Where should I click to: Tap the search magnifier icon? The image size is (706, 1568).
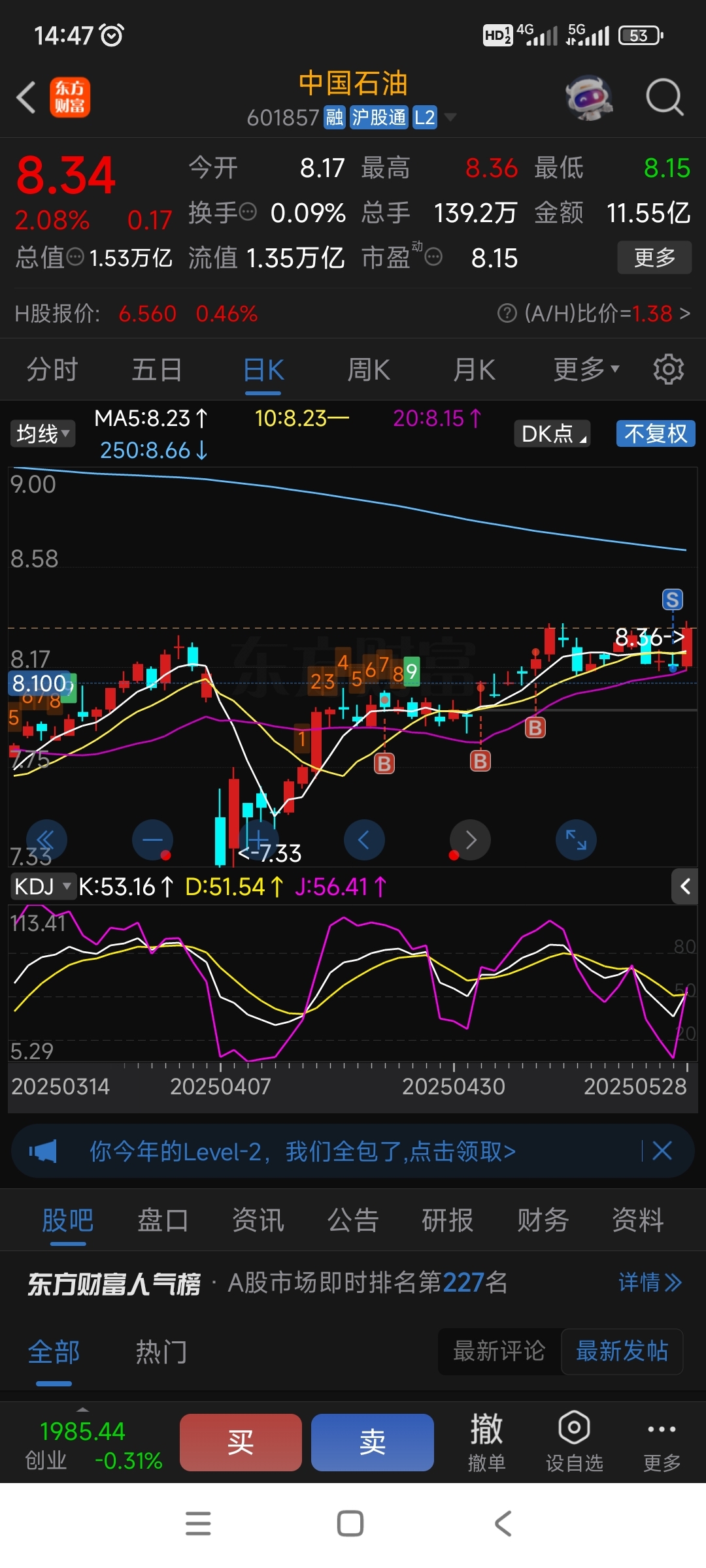pos(664,97)
